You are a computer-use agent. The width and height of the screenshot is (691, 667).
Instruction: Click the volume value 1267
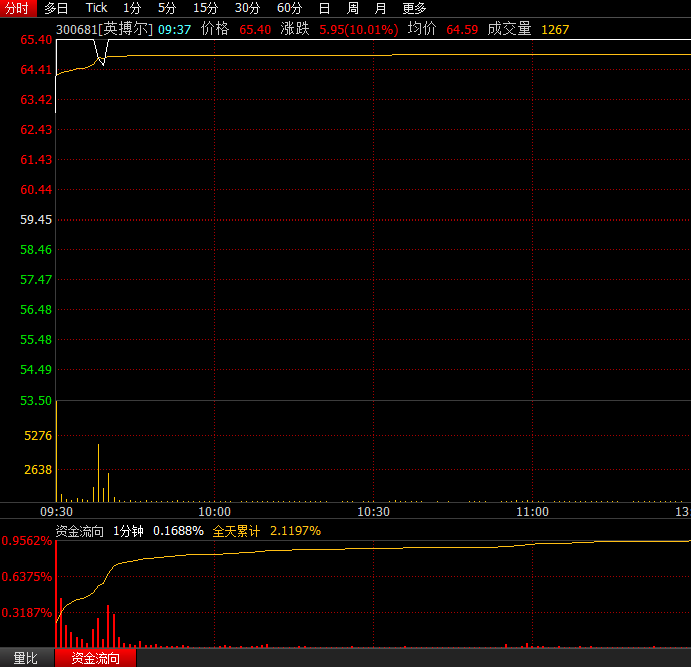(555, 30)
